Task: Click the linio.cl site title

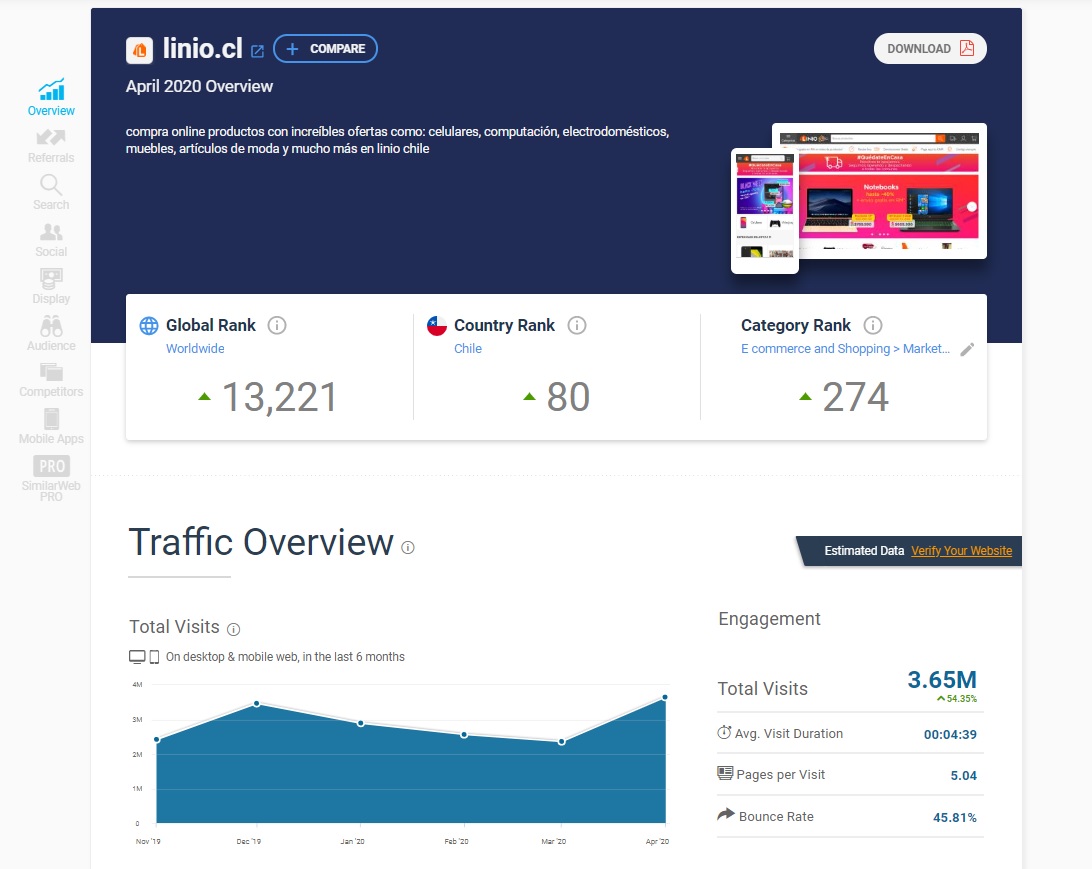Action: [x=203, y=49]
